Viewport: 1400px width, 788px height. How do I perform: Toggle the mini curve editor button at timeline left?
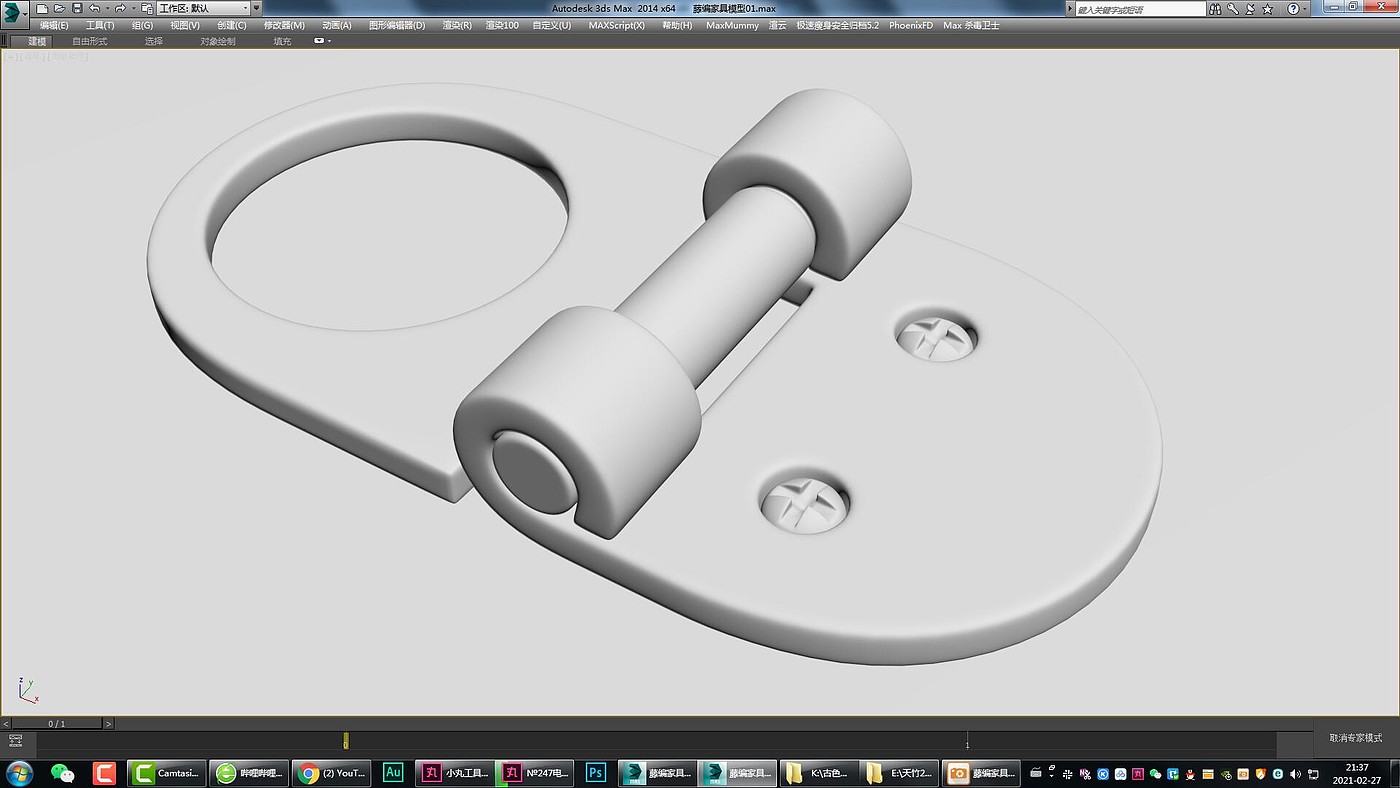[x=15, y=741]
